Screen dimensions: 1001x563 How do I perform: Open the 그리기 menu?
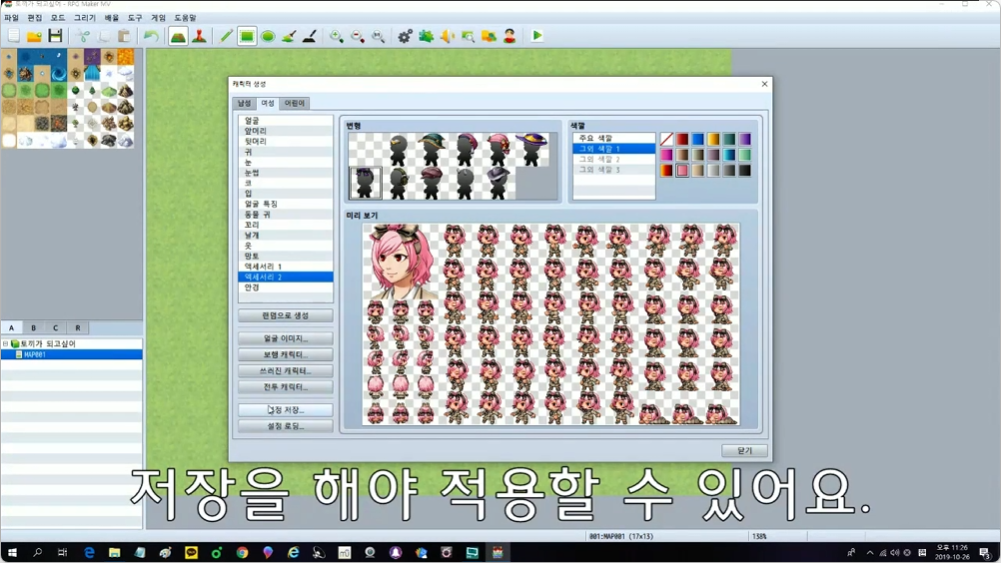click(84, 18)
